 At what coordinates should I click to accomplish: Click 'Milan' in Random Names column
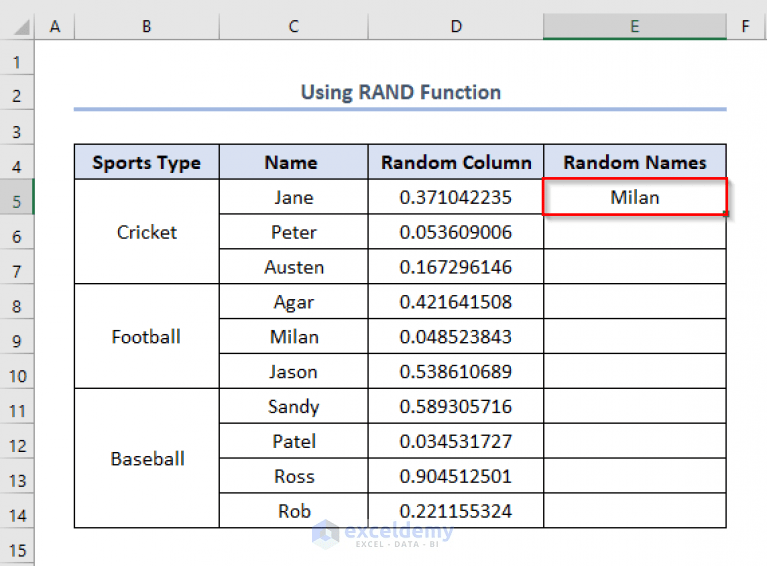click(x=634, y=197)
